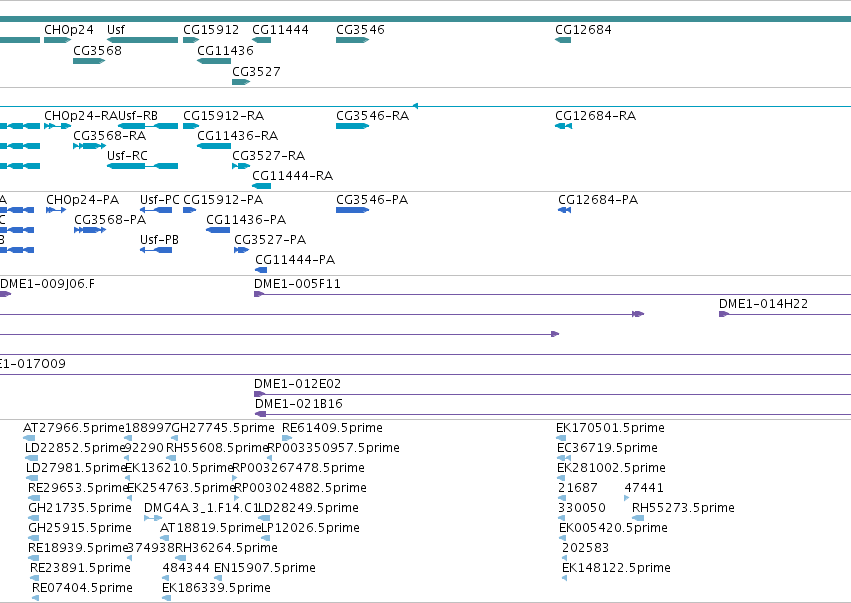This screenshot has height=603, width=851.
Task: Select EST RP003267478.5prime label
Action: coord(299,468)
